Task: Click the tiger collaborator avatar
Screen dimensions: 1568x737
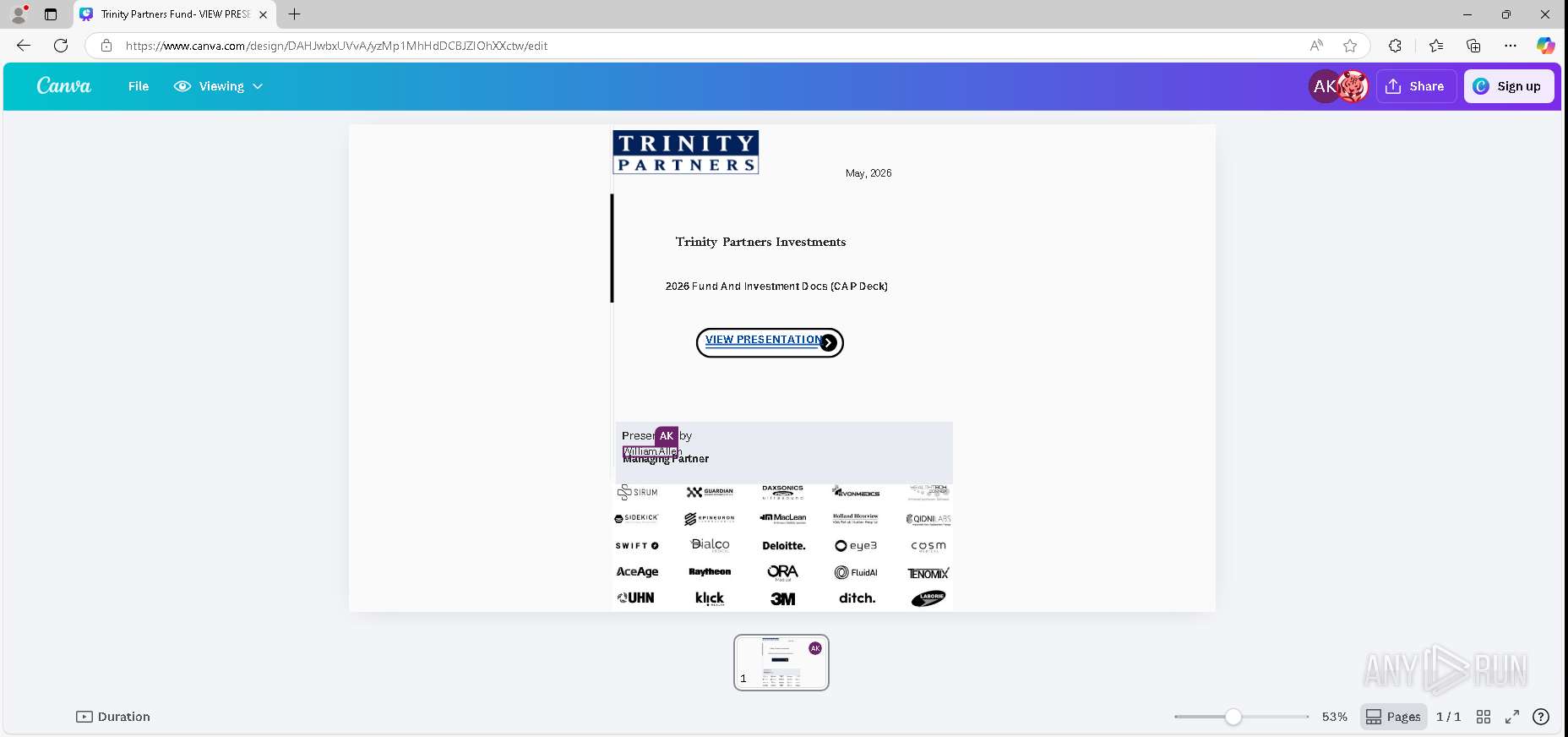Action: (x=1353, y=86)
